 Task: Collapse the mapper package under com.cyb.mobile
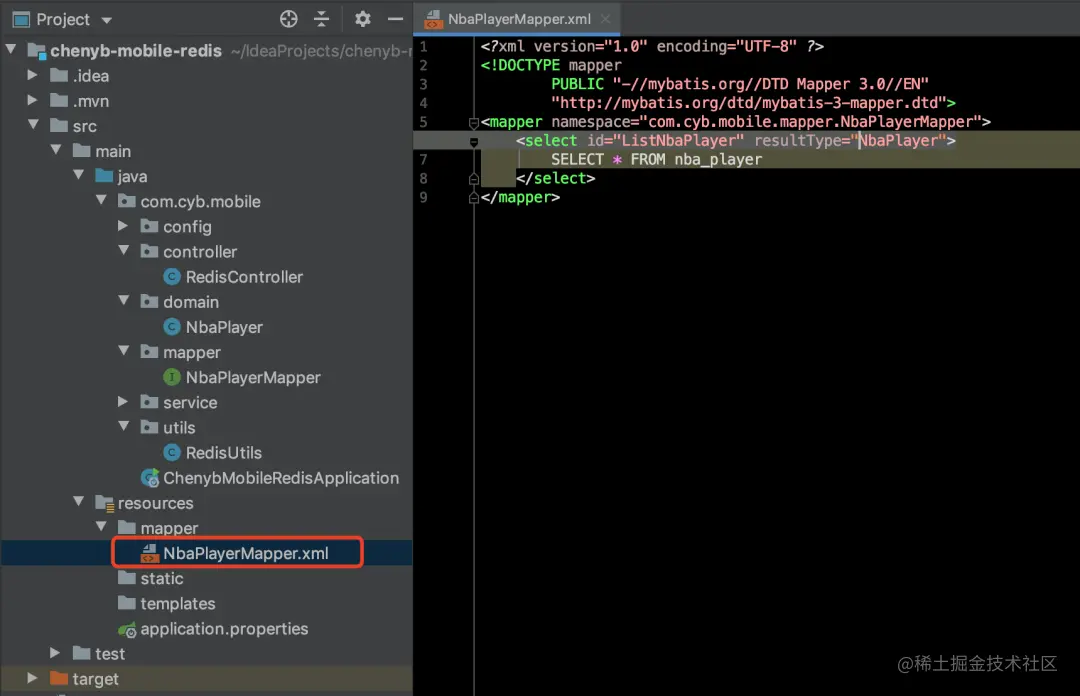tap(124, 351)
